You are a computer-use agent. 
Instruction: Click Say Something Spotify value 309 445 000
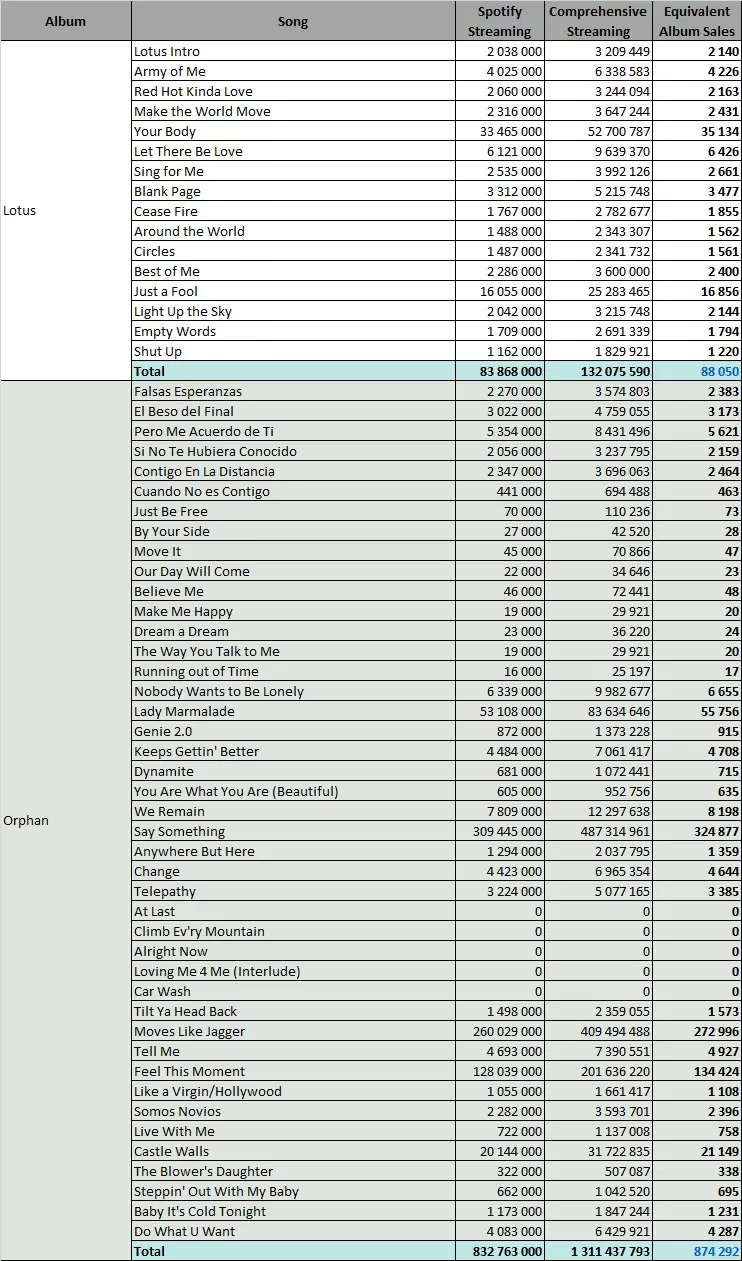point(500,831)
